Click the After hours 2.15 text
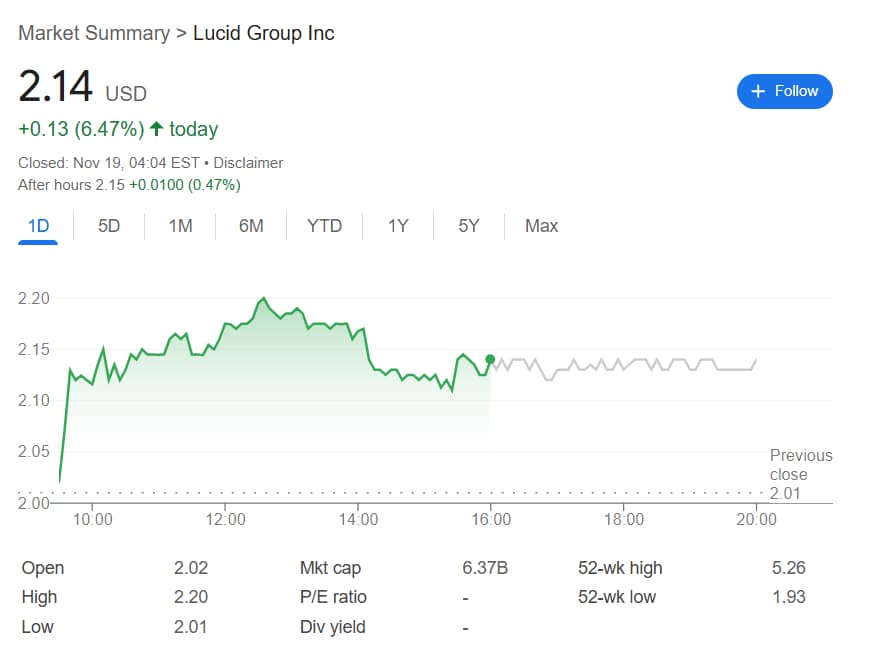This screenshot has height=653, width=892. [71, 185]
